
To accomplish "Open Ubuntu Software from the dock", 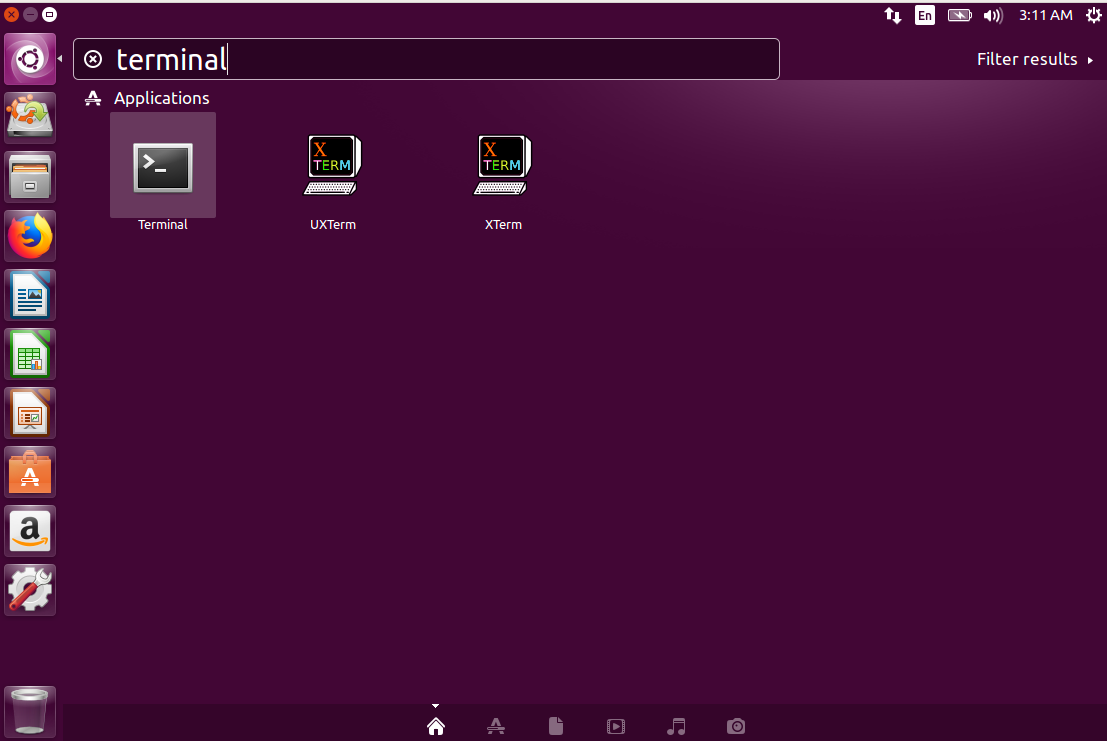I will click(30, 472).
